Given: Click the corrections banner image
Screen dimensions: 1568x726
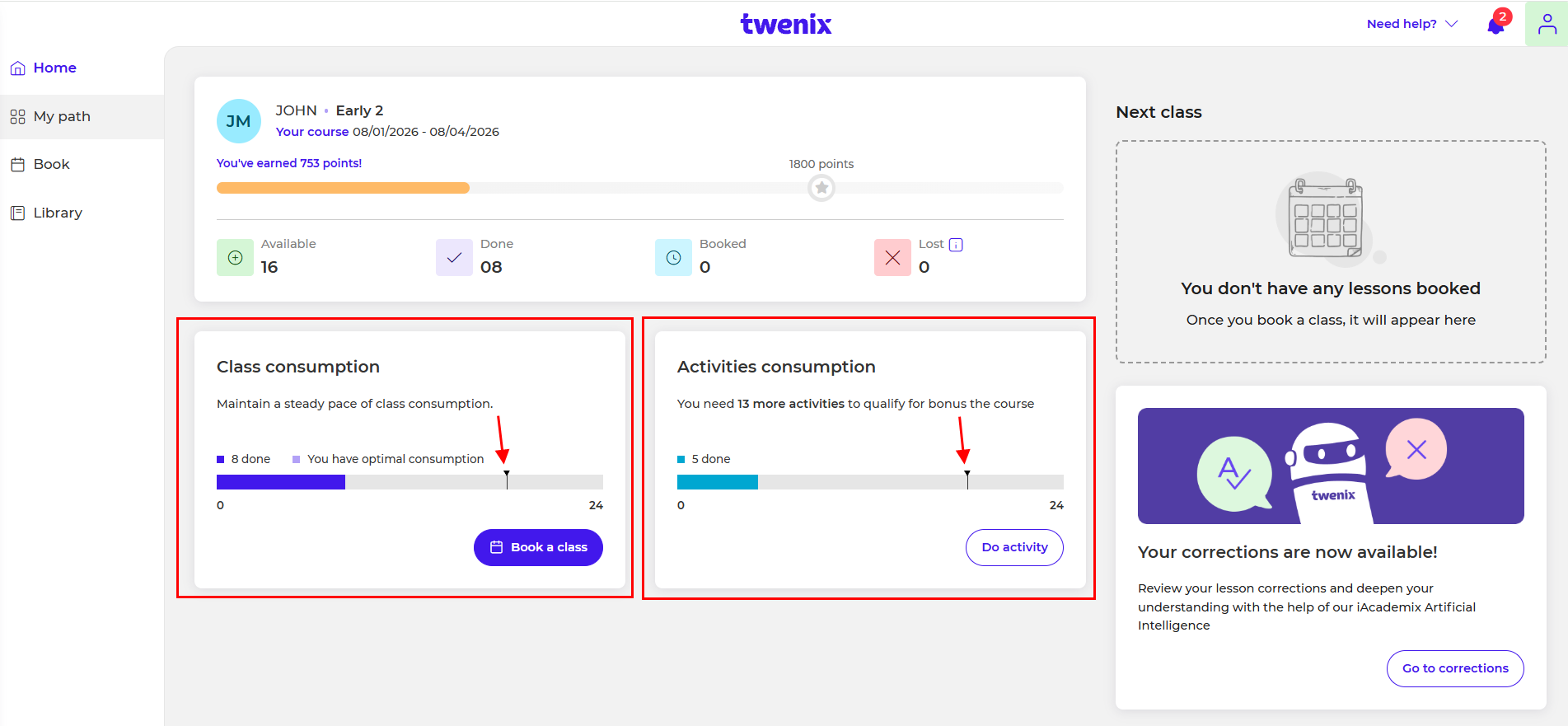Looking at the screenshot, I should pyautogui.click(x=1331, y=466).
